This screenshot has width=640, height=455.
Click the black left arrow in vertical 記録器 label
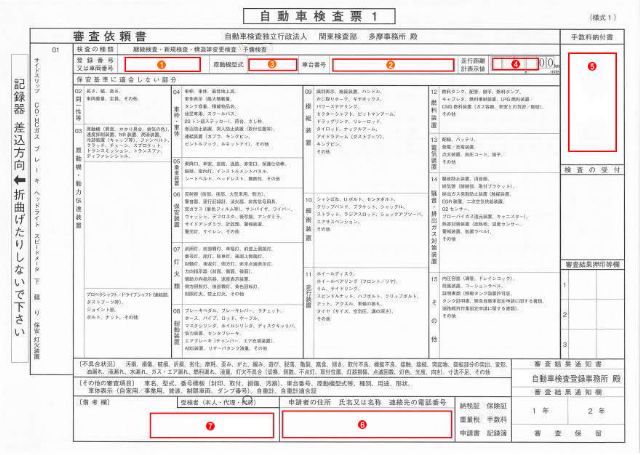pyautogui.click(x=20, y=180)
